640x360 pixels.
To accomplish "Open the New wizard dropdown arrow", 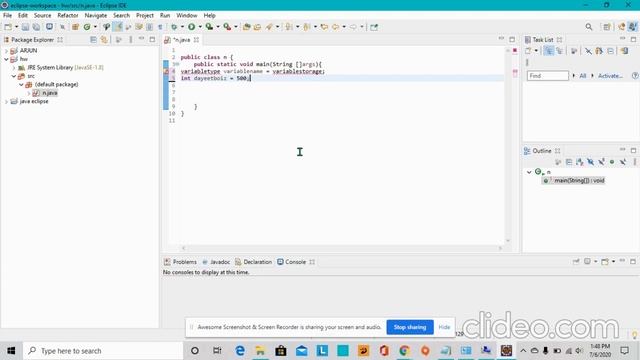I will point(16,27).
